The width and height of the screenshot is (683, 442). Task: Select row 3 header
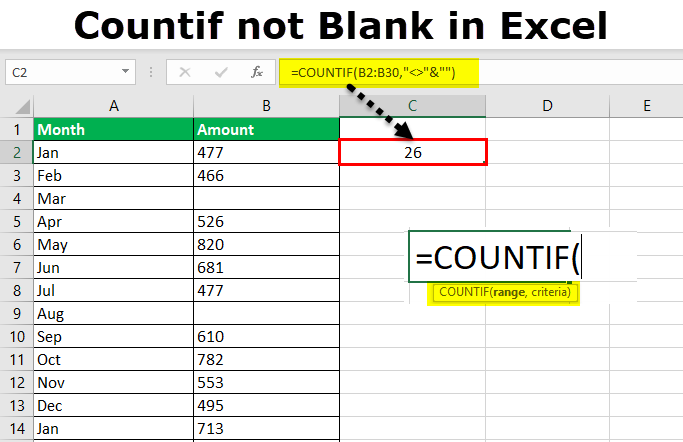pos(17,175)
